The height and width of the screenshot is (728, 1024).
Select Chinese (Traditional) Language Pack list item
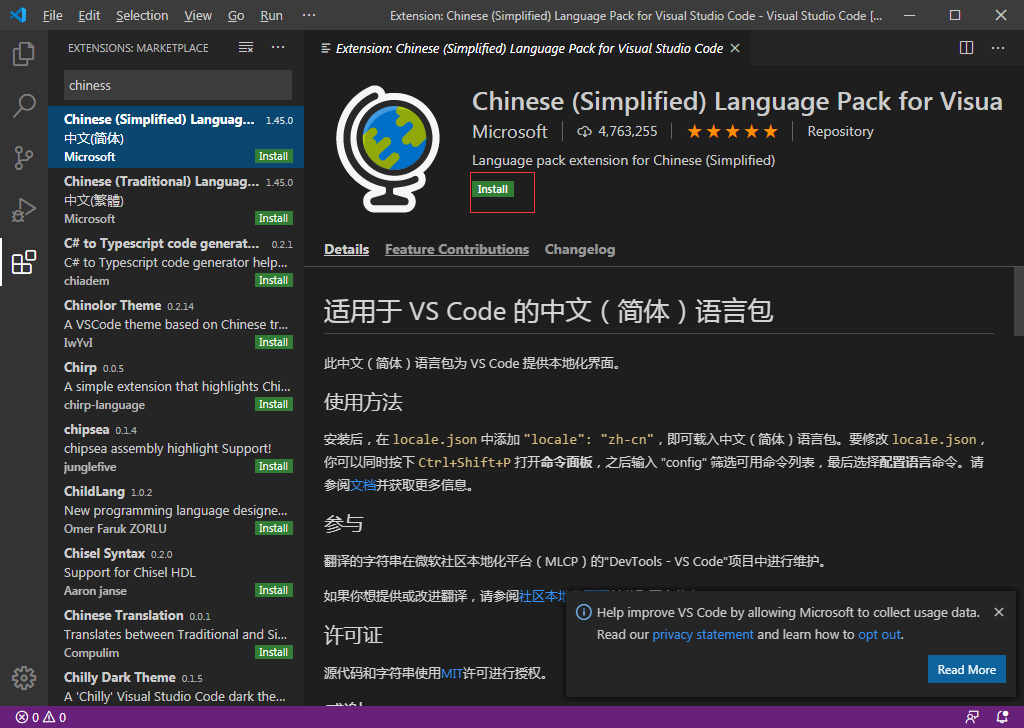pos(176,199)
